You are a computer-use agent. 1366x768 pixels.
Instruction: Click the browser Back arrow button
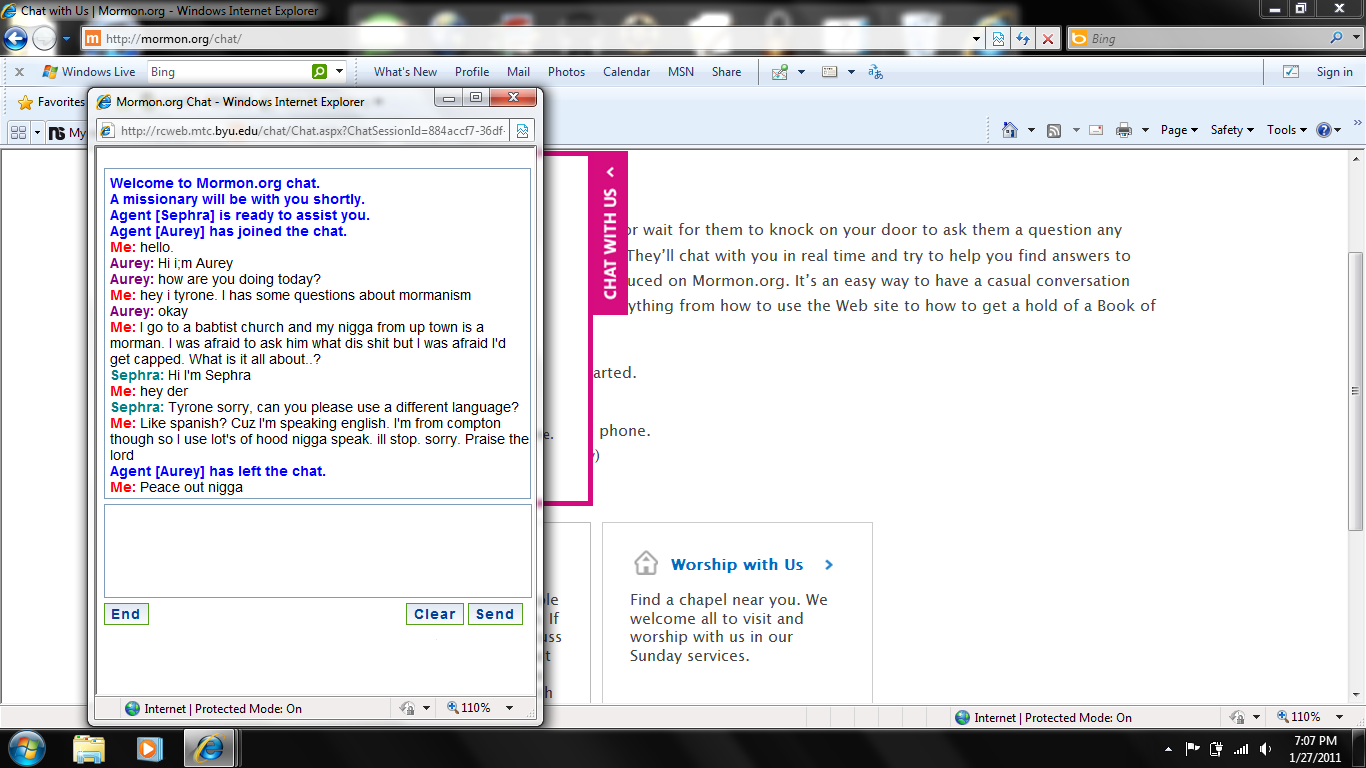(16, 39)
